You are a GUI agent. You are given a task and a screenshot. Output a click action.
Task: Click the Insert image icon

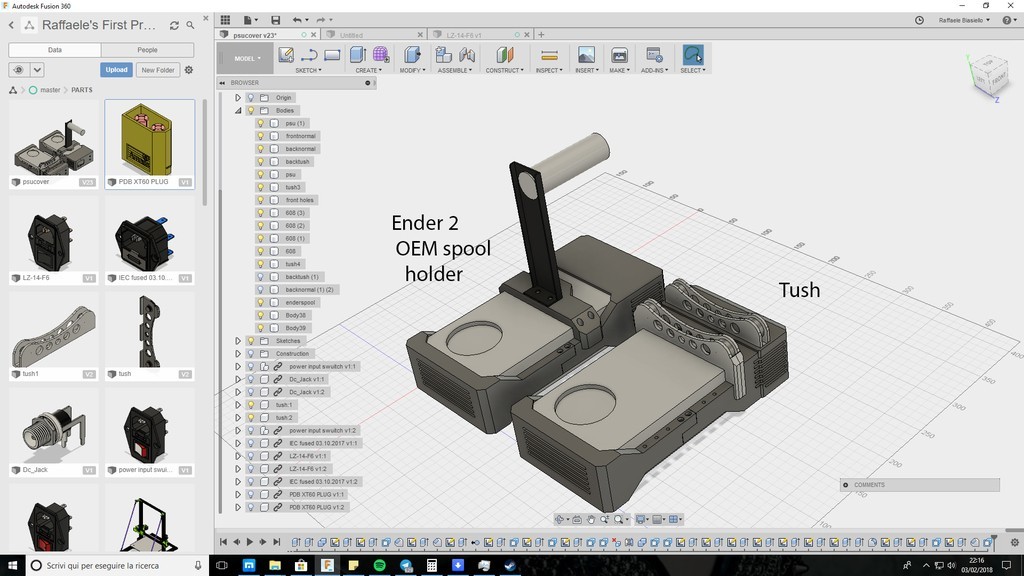point(586,55)
